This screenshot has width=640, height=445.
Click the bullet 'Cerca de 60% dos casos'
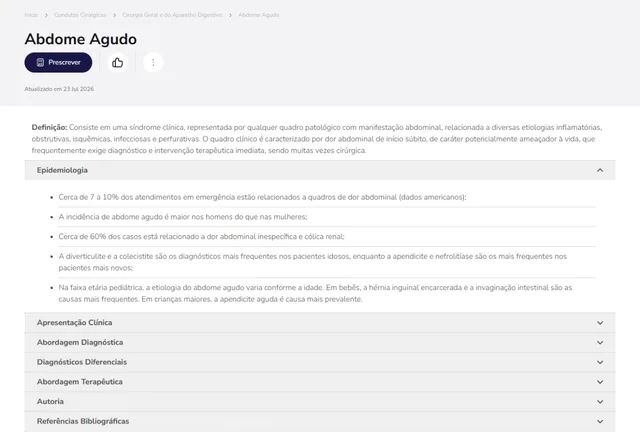[x=201, y=237]
